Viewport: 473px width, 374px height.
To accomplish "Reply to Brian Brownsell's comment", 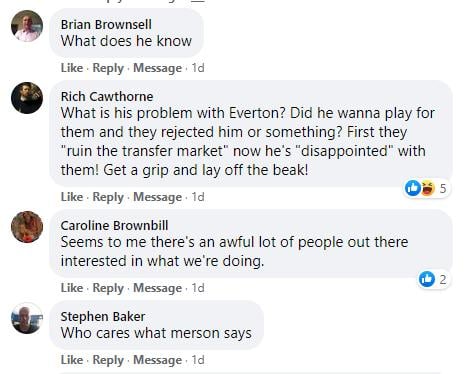I will pos(108,68).
